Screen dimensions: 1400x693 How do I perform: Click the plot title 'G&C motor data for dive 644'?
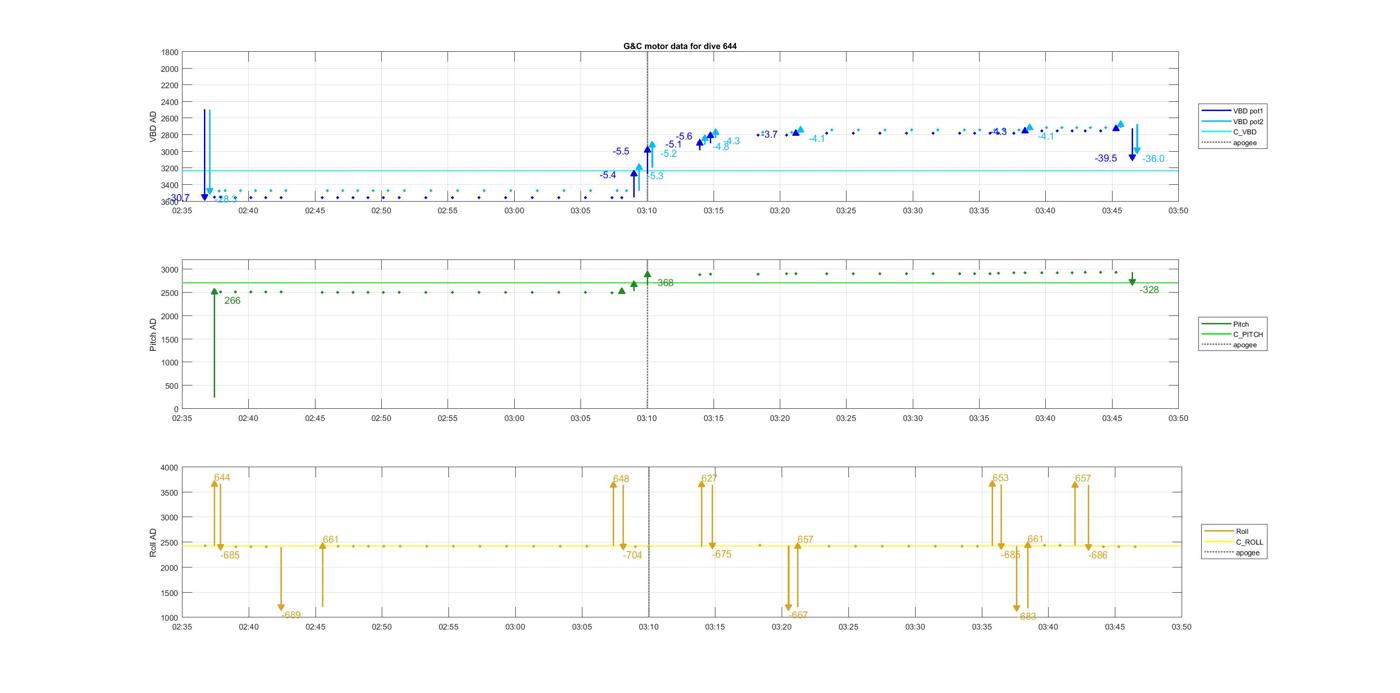pos(680,46)
